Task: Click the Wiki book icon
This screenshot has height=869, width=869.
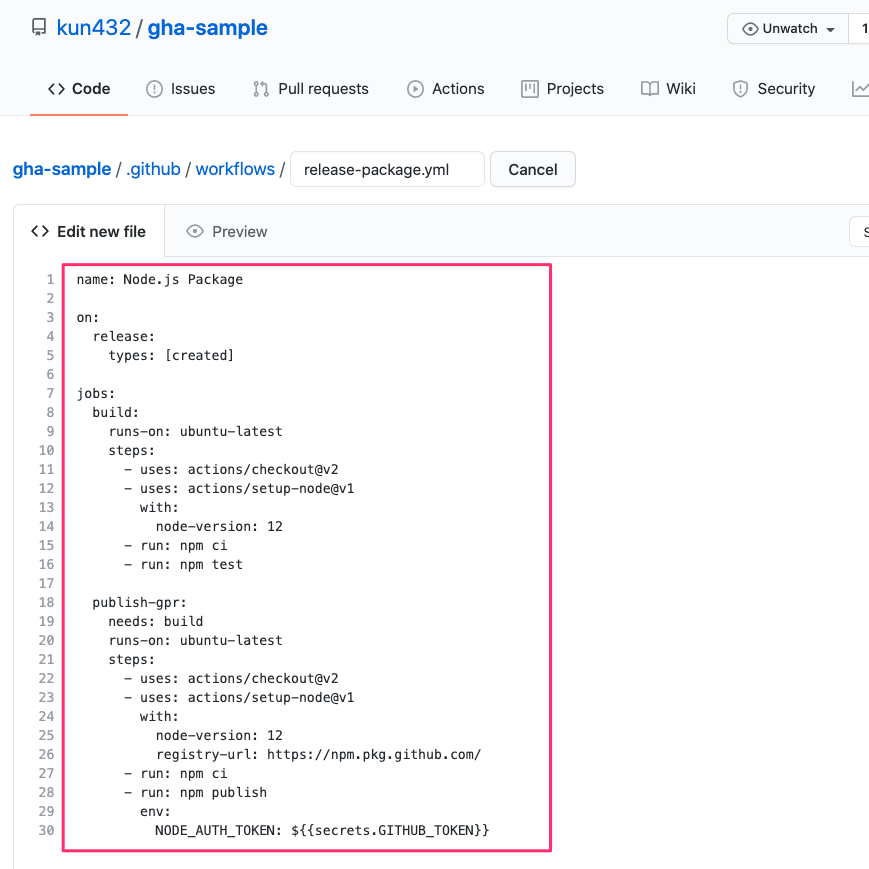Action: 650,89
